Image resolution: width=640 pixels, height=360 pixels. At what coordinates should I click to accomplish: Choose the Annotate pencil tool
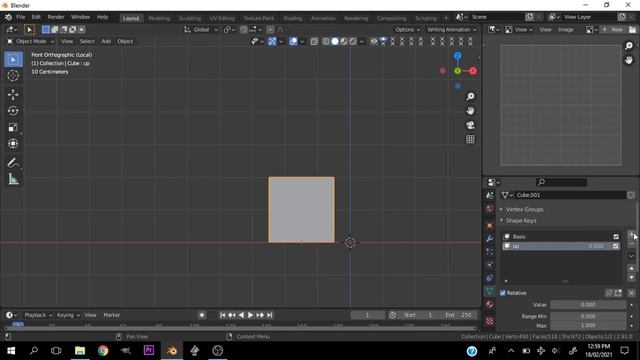pos(13,163)
